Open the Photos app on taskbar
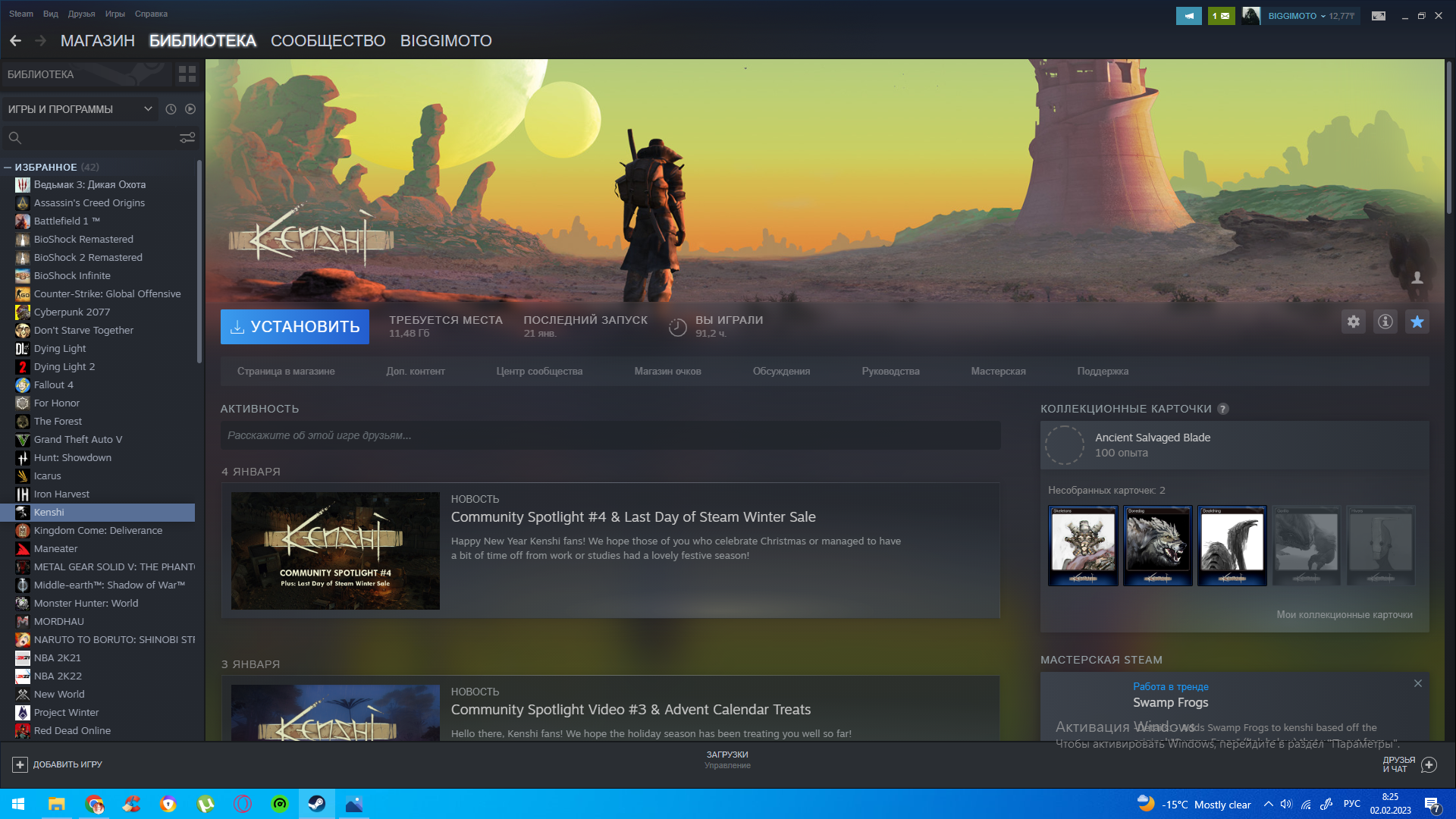Viewport: 1456px width, 819px height. (354, 804)
